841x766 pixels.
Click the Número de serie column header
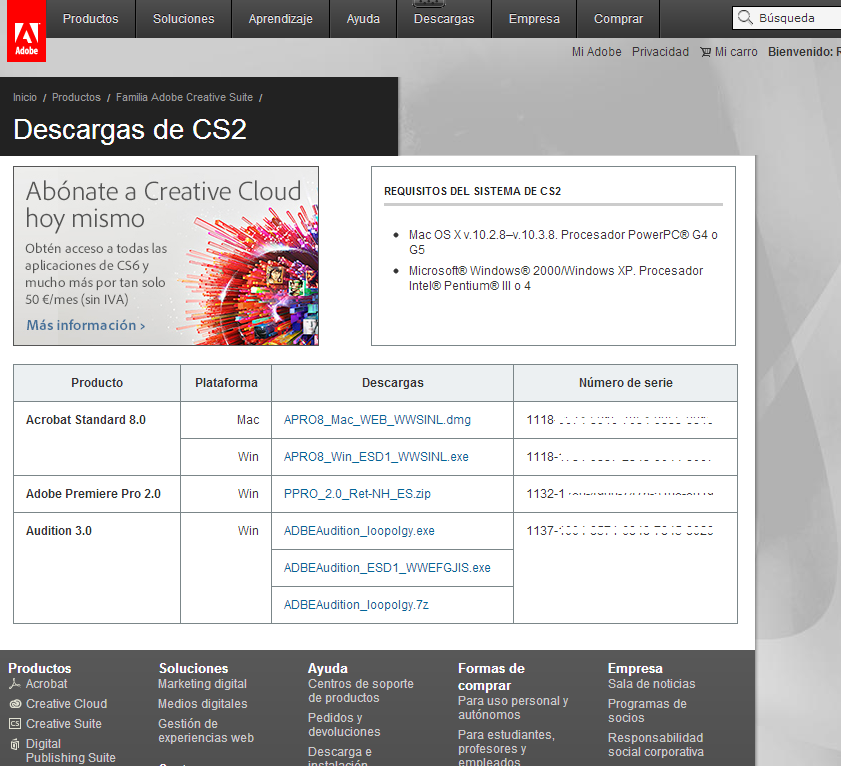(x=625, y=383)
